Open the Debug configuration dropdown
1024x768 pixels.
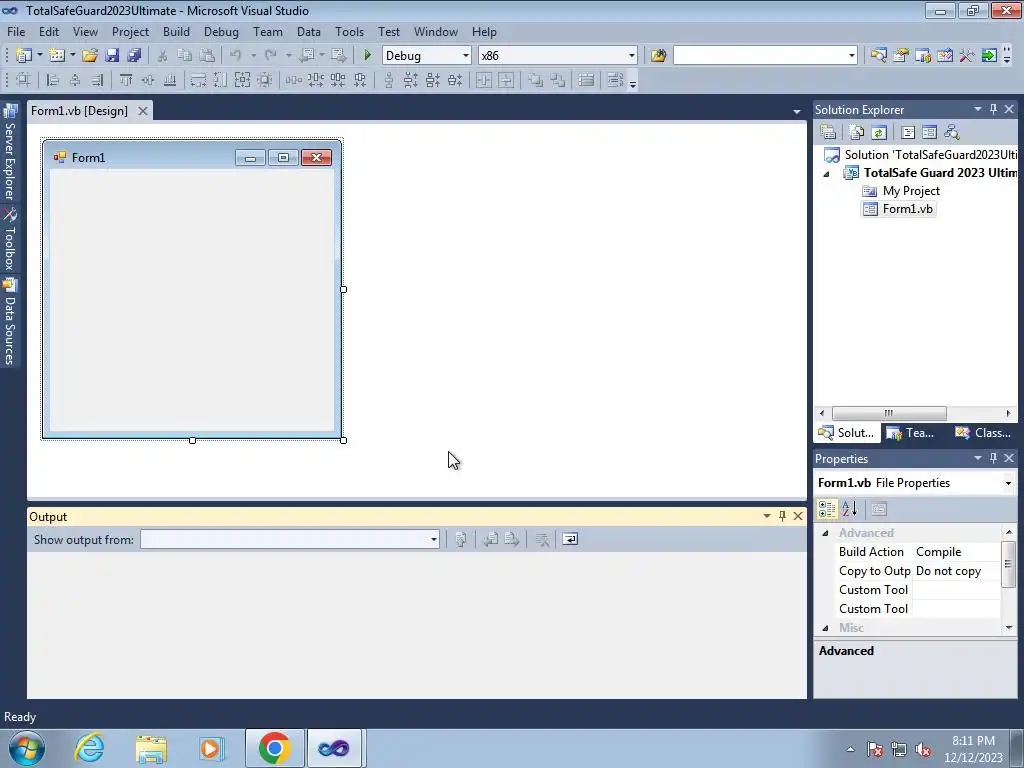(x=466, y=56)
